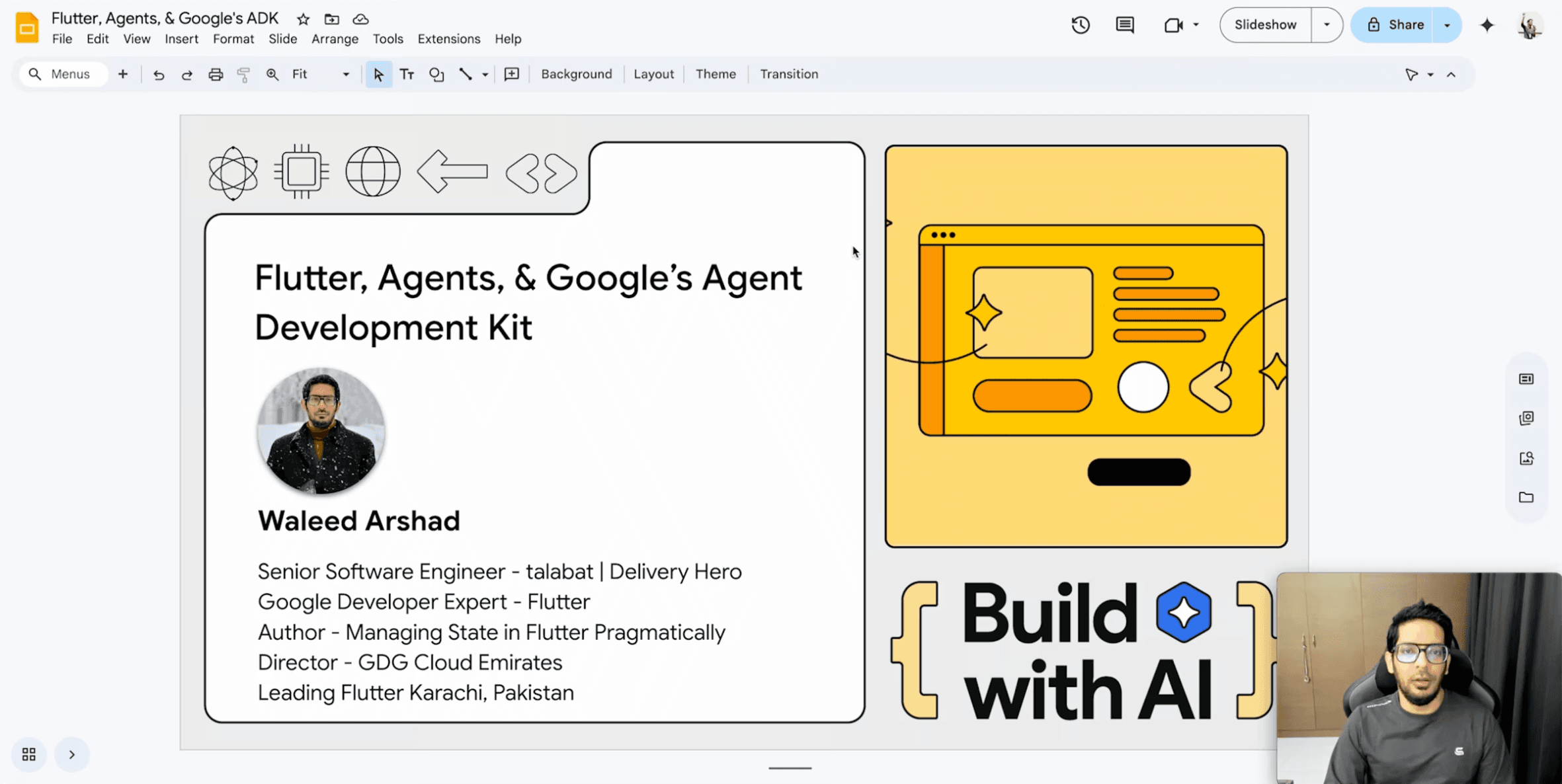1562x784 pixels.
Task: Activate the paint format tool
Action: click(243, 75)
